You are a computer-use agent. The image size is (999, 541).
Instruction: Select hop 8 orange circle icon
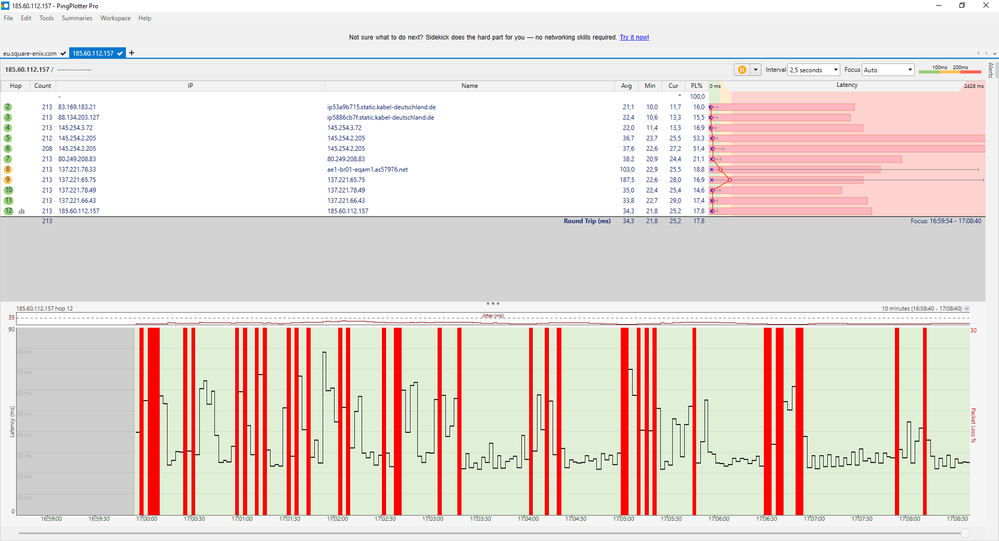(8, 169)
